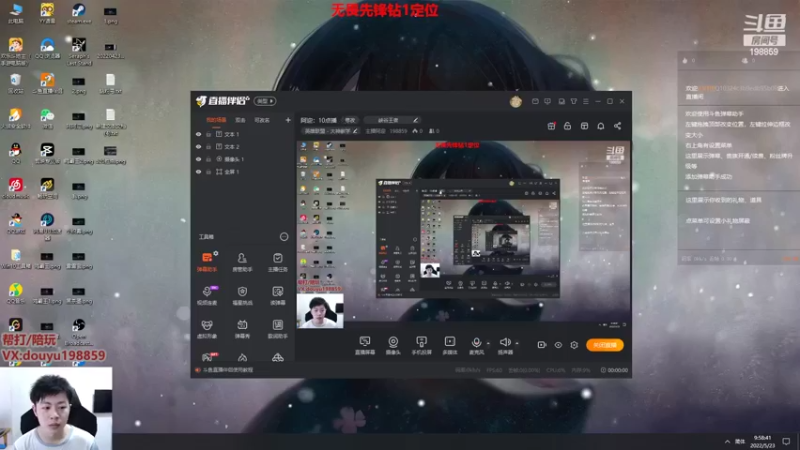The width and height of the screenshot is (800, 450).
Task: Open the taskbar clock showing 9:58:41
Action: coord(762,441)
